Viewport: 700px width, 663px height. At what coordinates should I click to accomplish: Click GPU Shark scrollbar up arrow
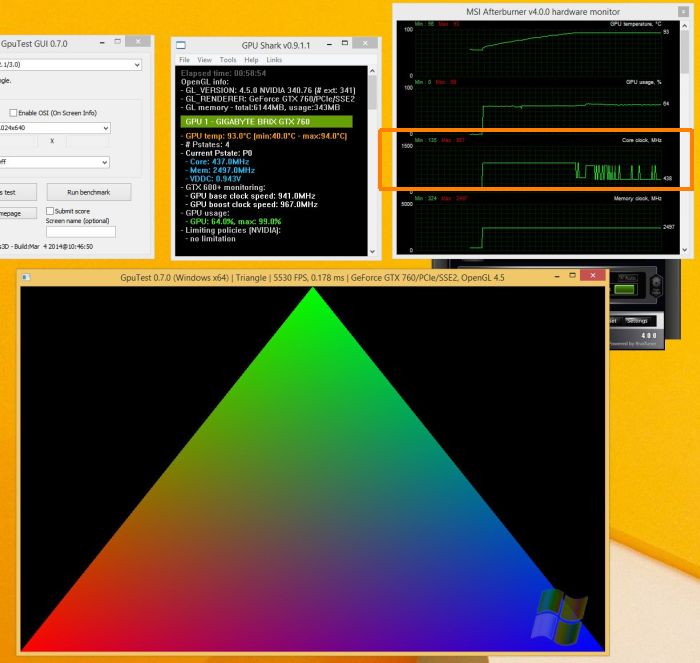tap(372, 71)
